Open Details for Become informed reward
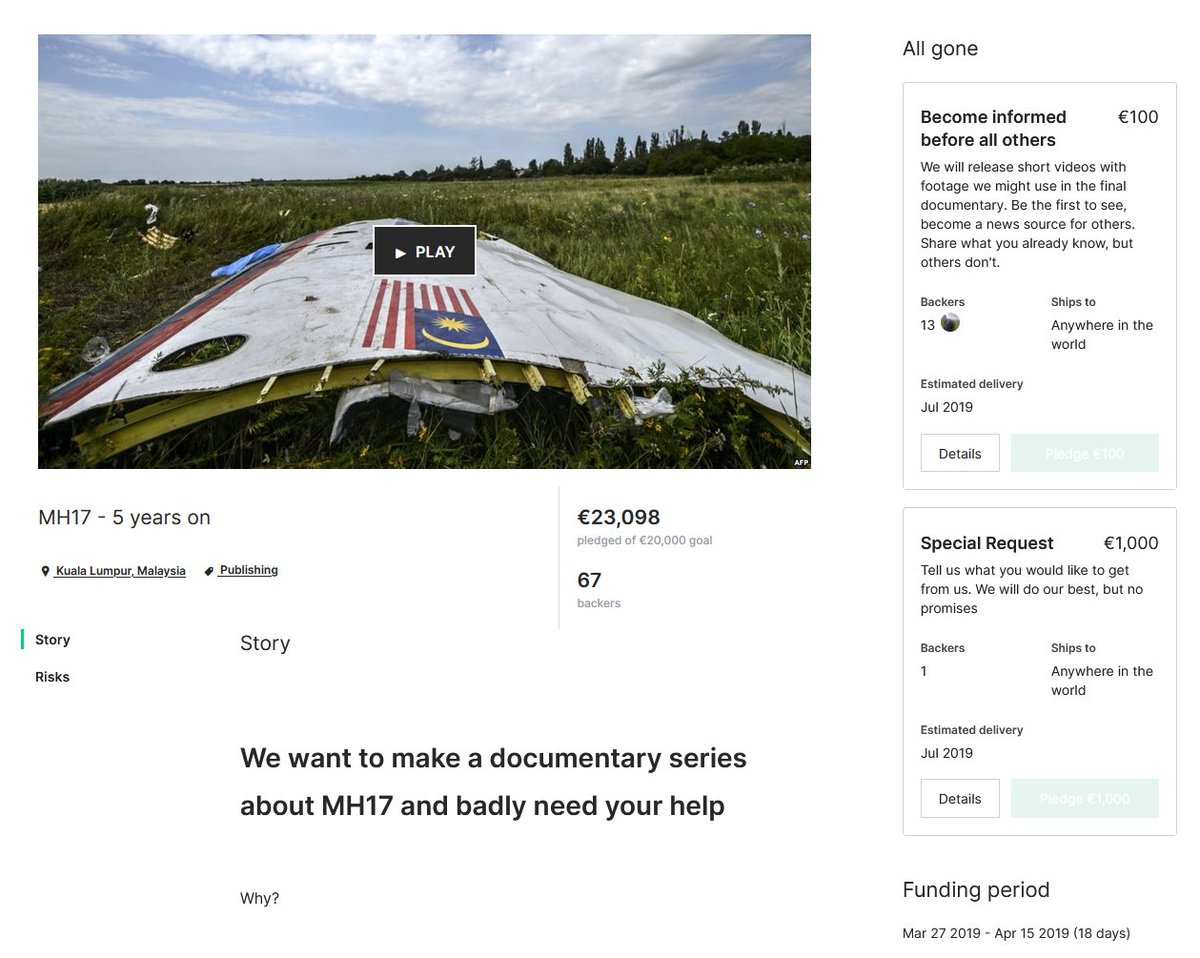This screenshot has width=1200, height=958. click(960, 453)
